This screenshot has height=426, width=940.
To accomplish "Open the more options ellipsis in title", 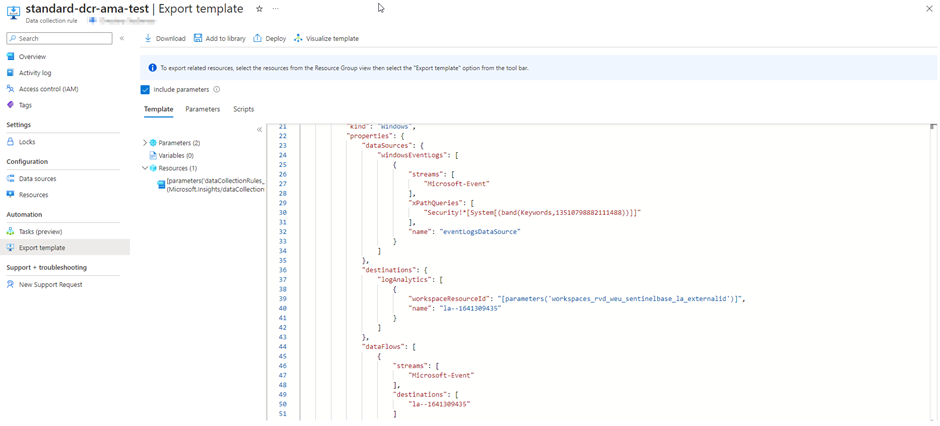I will (x=275, y=9).
